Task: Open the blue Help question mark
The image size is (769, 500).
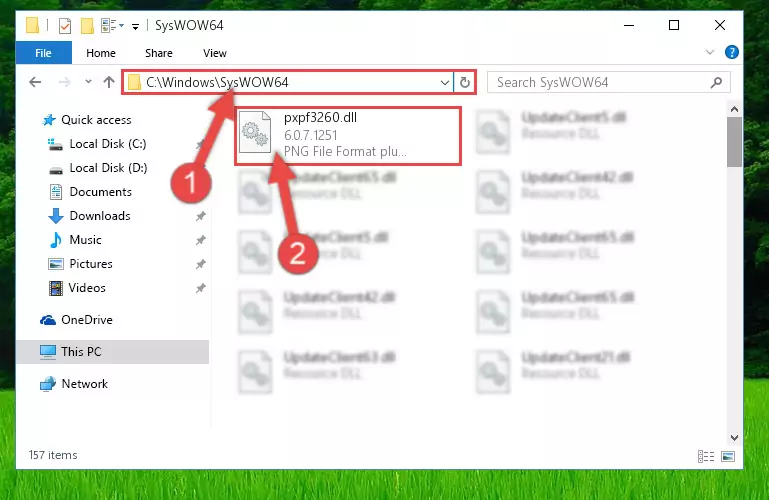Action: [731, 52]
